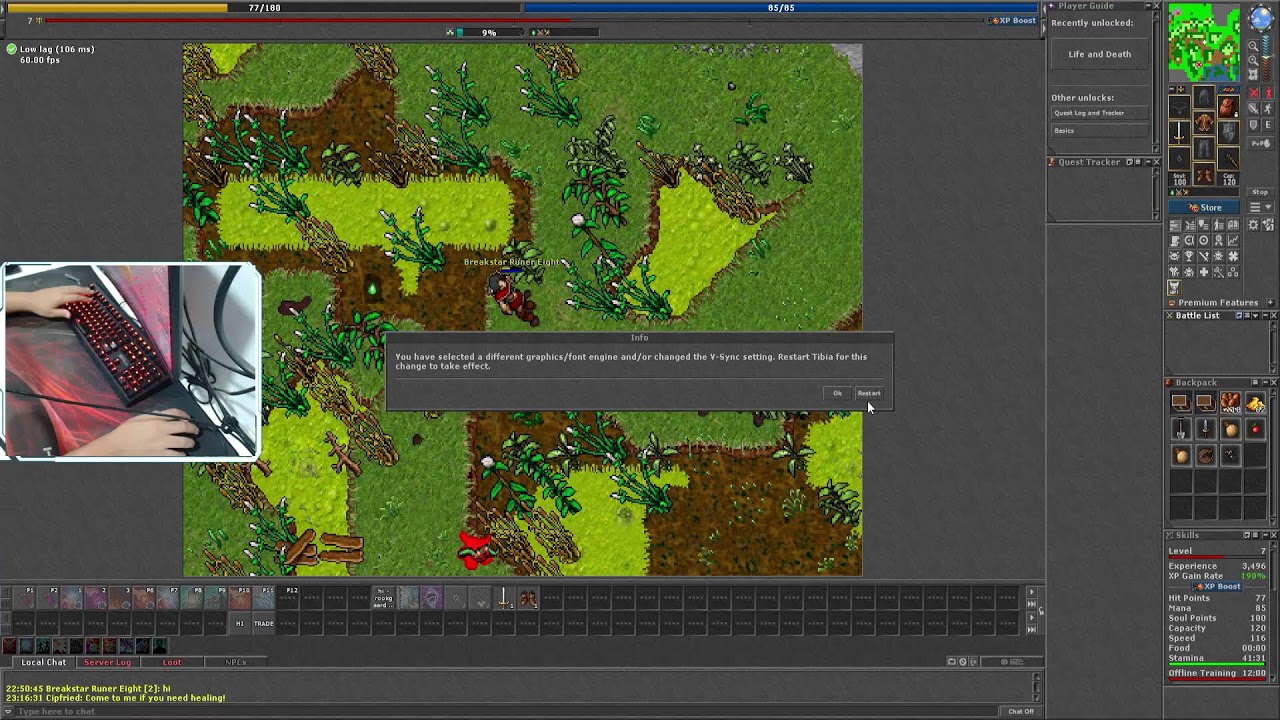Click Life and Death in Player Guide

click(x=1099, y=54)
